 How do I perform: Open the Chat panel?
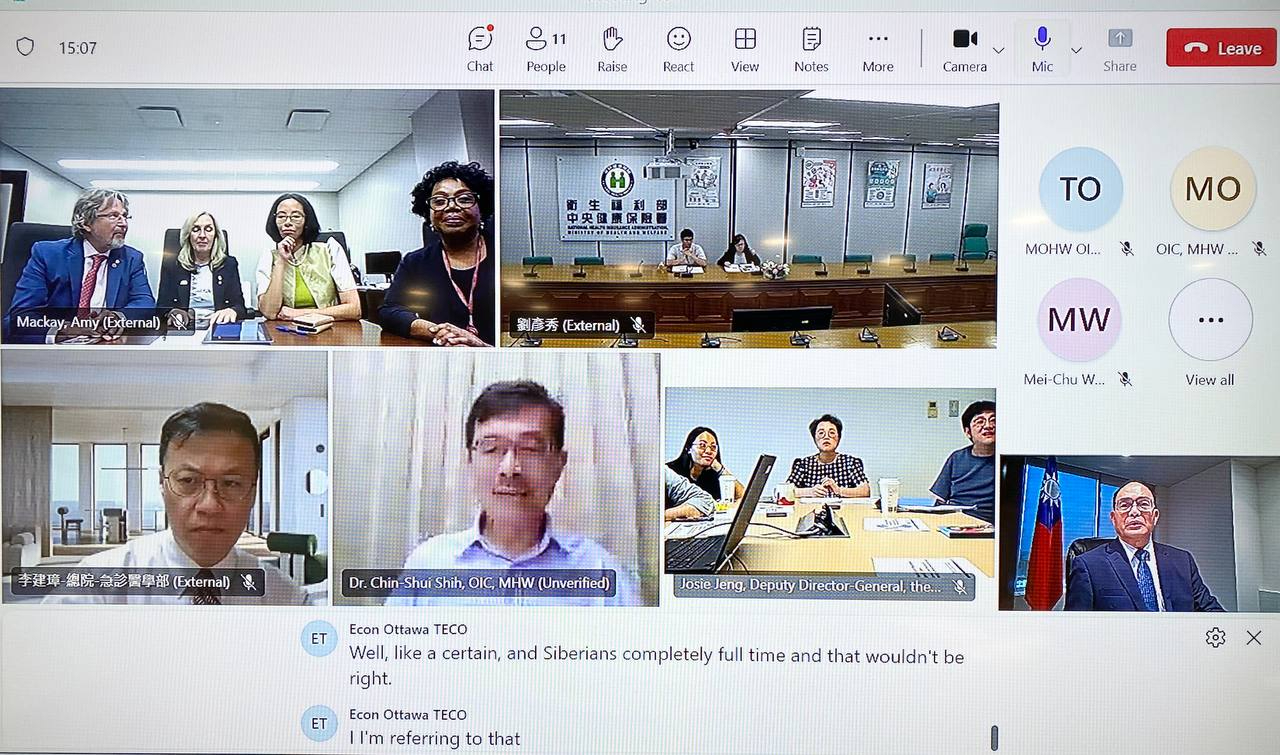point(480,48)
